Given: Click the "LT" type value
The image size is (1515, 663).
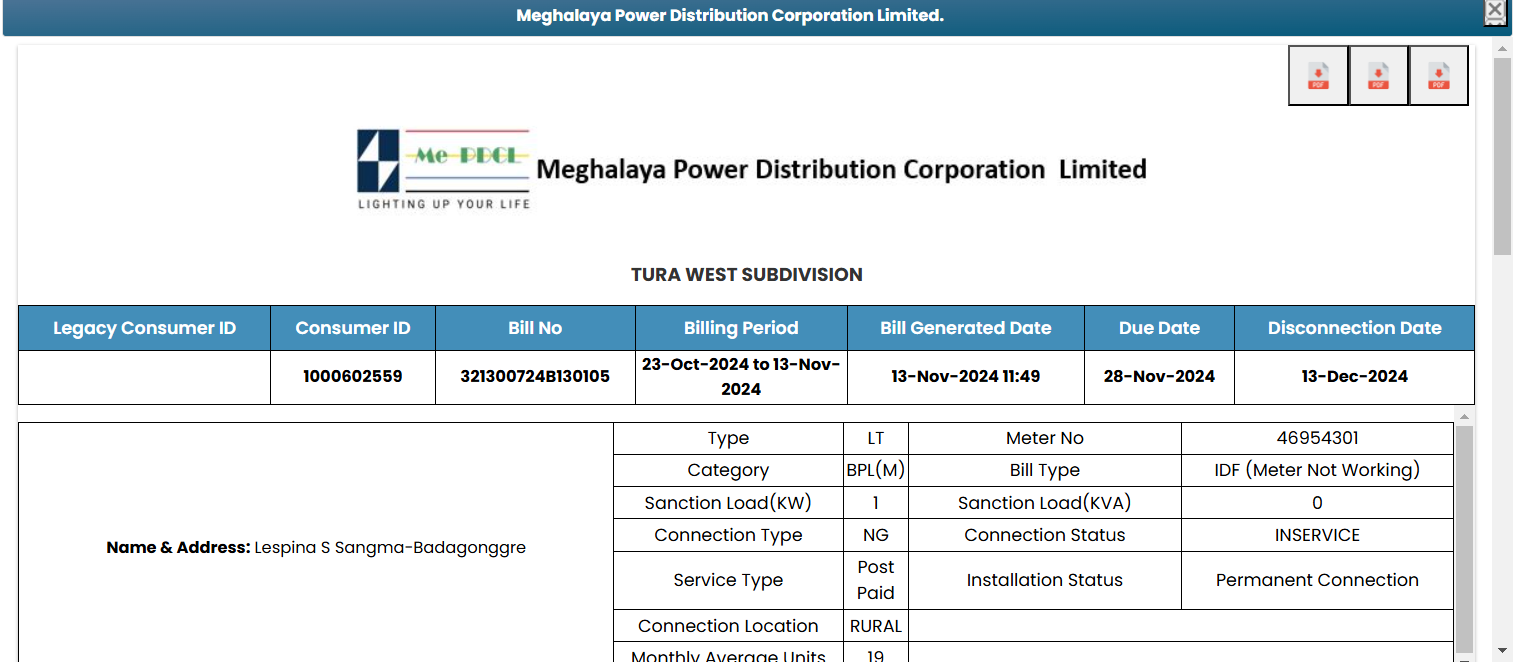Looking at the screenshot, I should point(876,438).
